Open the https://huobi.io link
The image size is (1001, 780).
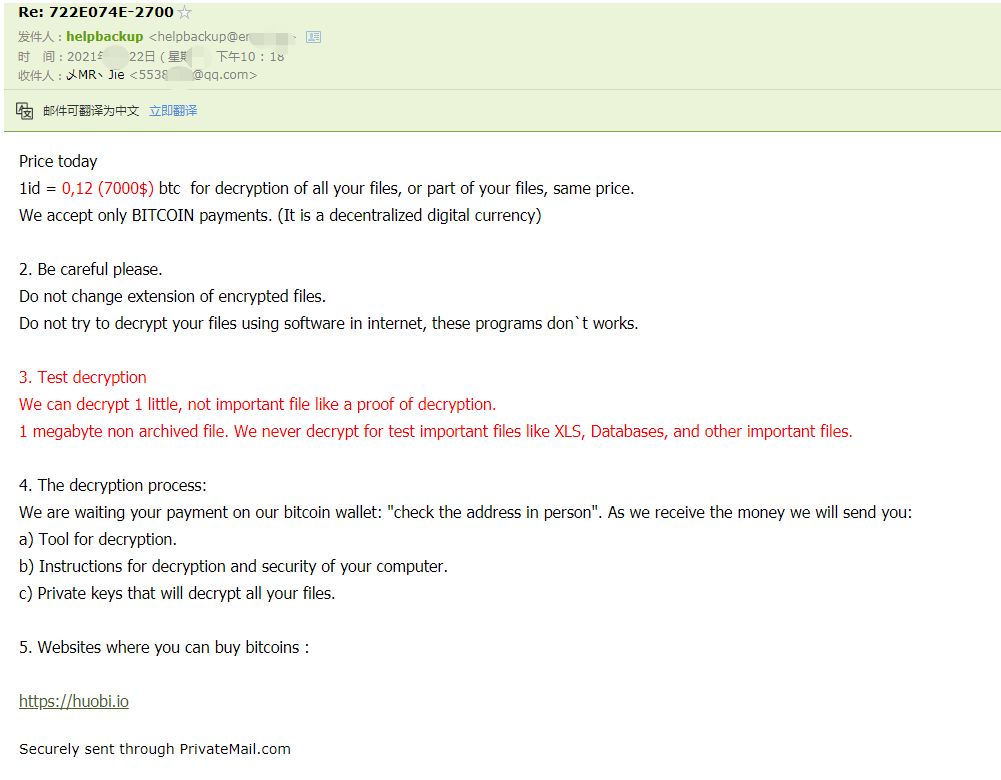[74, 701]
